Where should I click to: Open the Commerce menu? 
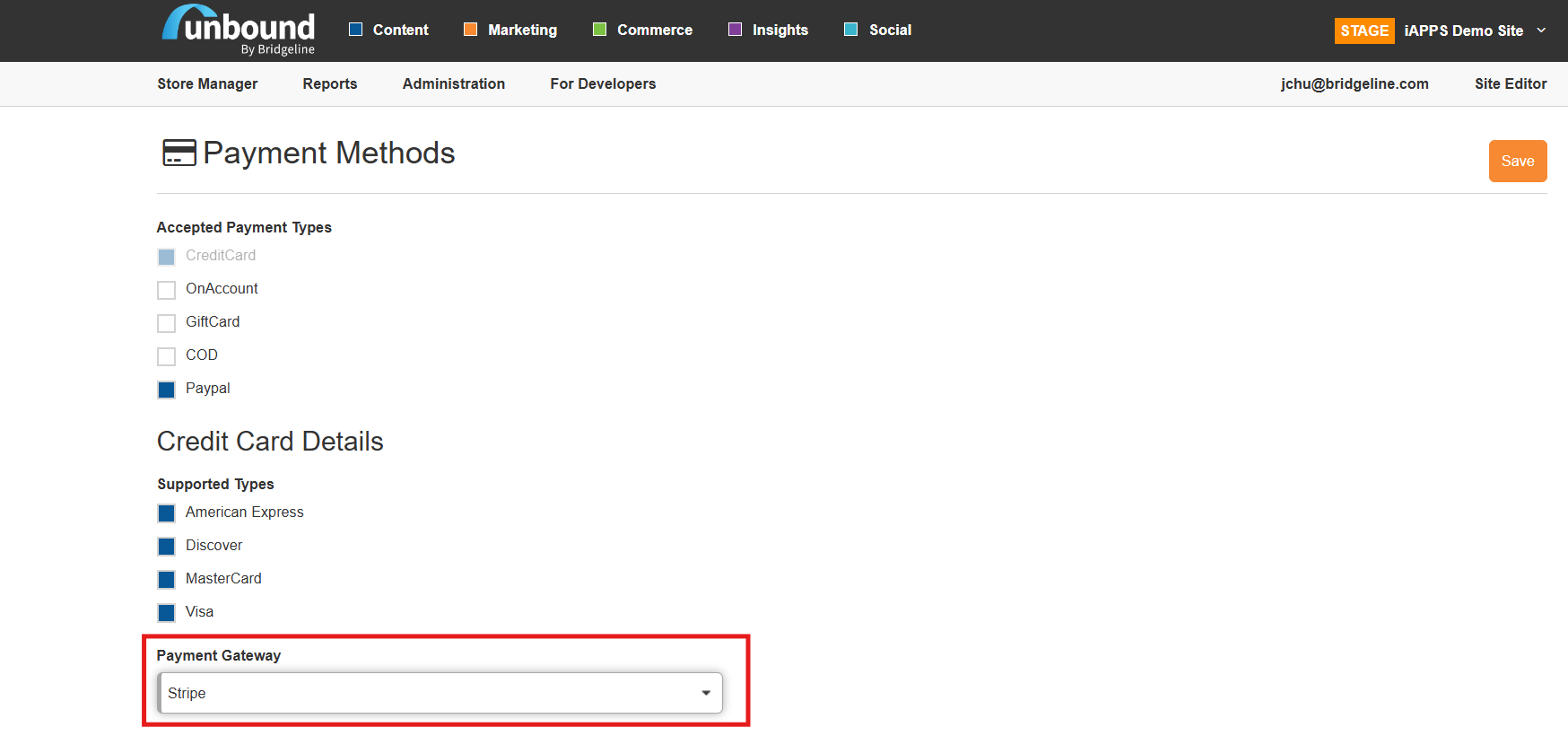[655, 30]
